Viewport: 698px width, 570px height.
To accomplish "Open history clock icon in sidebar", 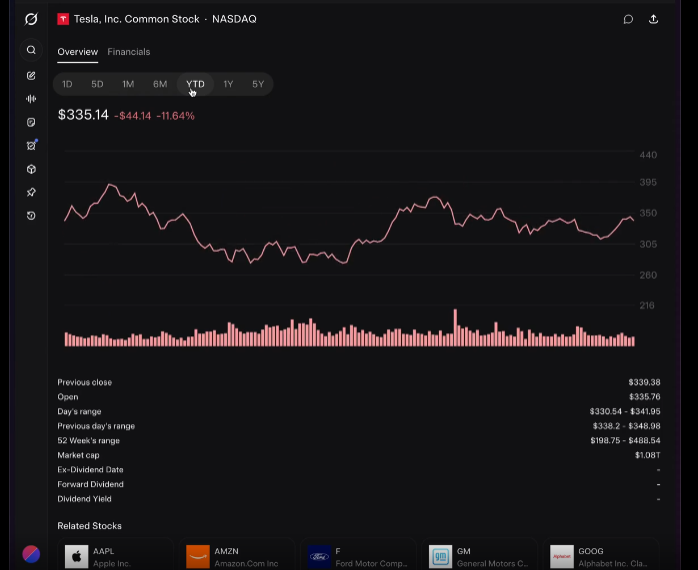I will pyautogui.click(x=31, y=216).
